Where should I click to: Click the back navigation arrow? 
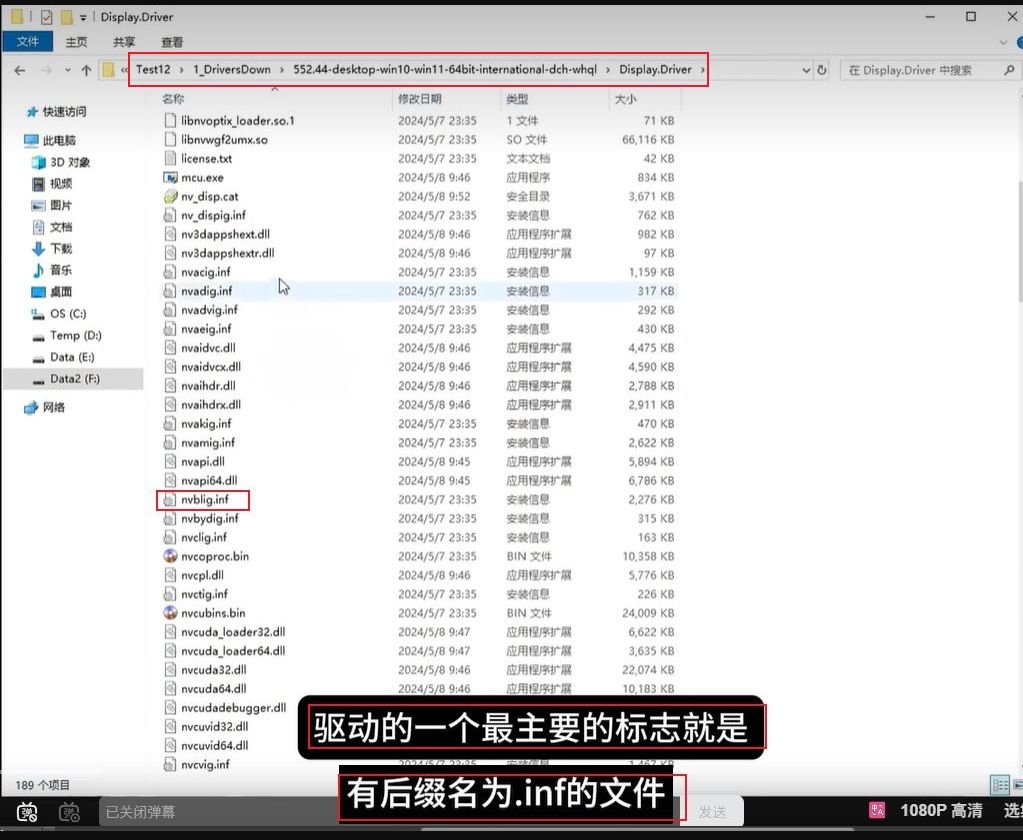(19, 70)
